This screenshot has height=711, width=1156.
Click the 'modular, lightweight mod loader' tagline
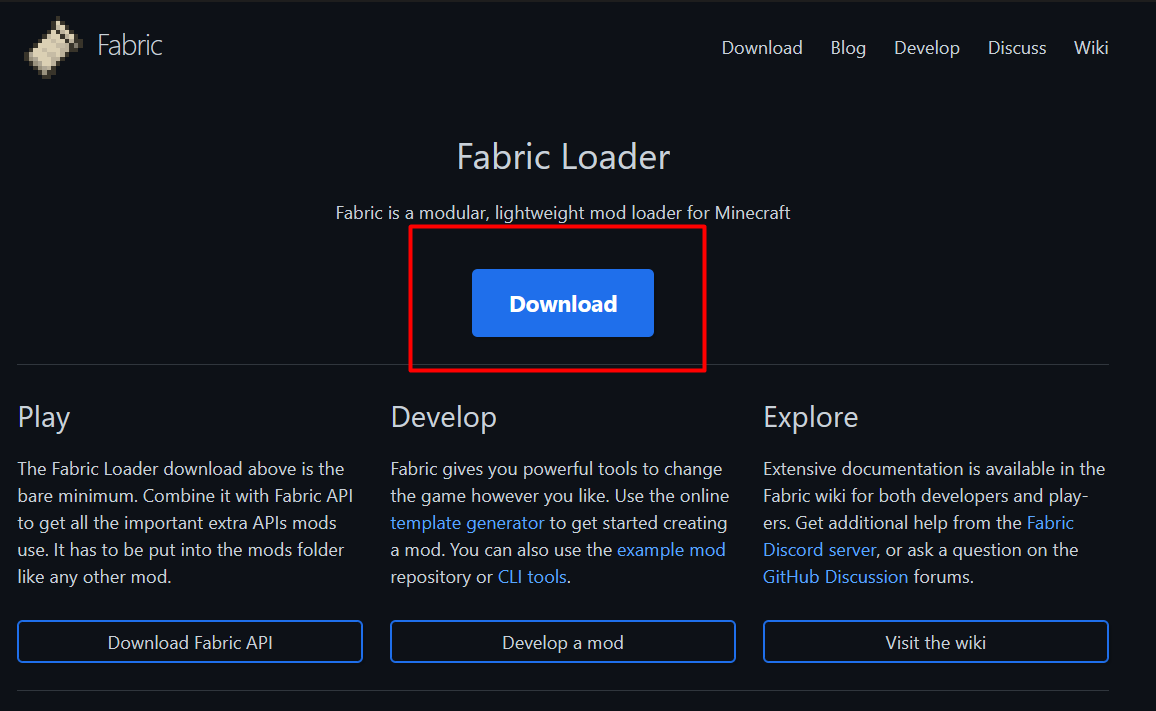563,213
